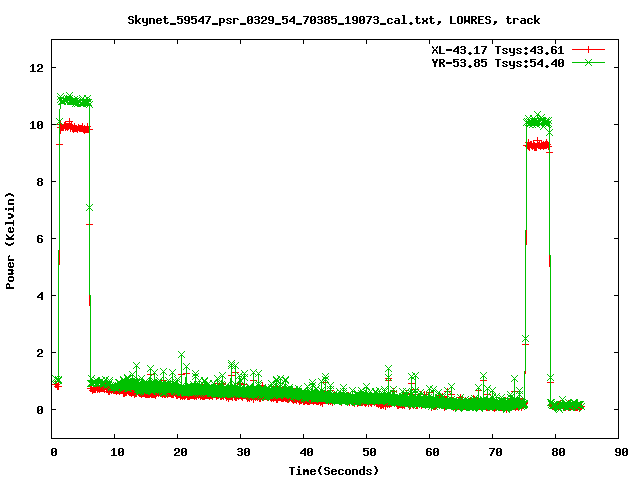
Task: Click the Power (Kelvin) y-axis label
Action: pos(10,241)
